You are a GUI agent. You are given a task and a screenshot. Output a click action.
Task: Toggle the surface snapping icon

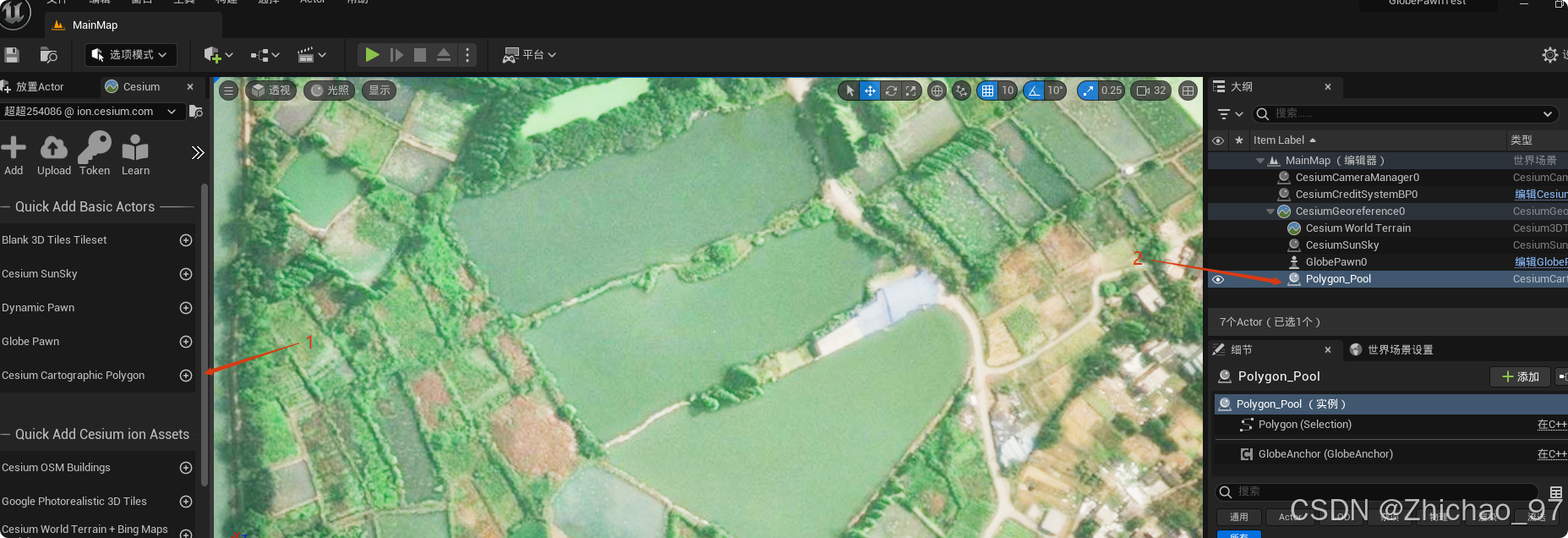[961, 91]
